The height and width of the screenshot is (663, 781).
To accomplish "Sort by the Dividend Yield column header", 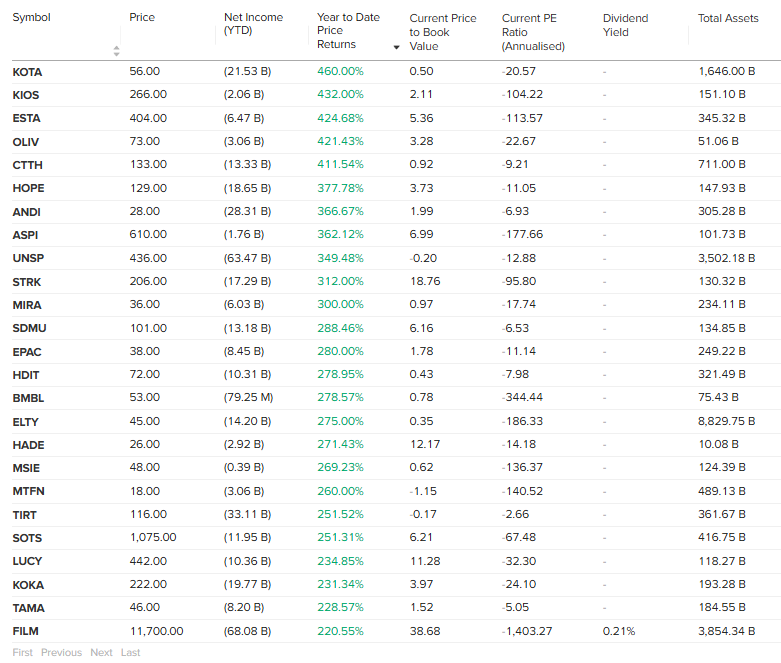I will click(625, 24).
